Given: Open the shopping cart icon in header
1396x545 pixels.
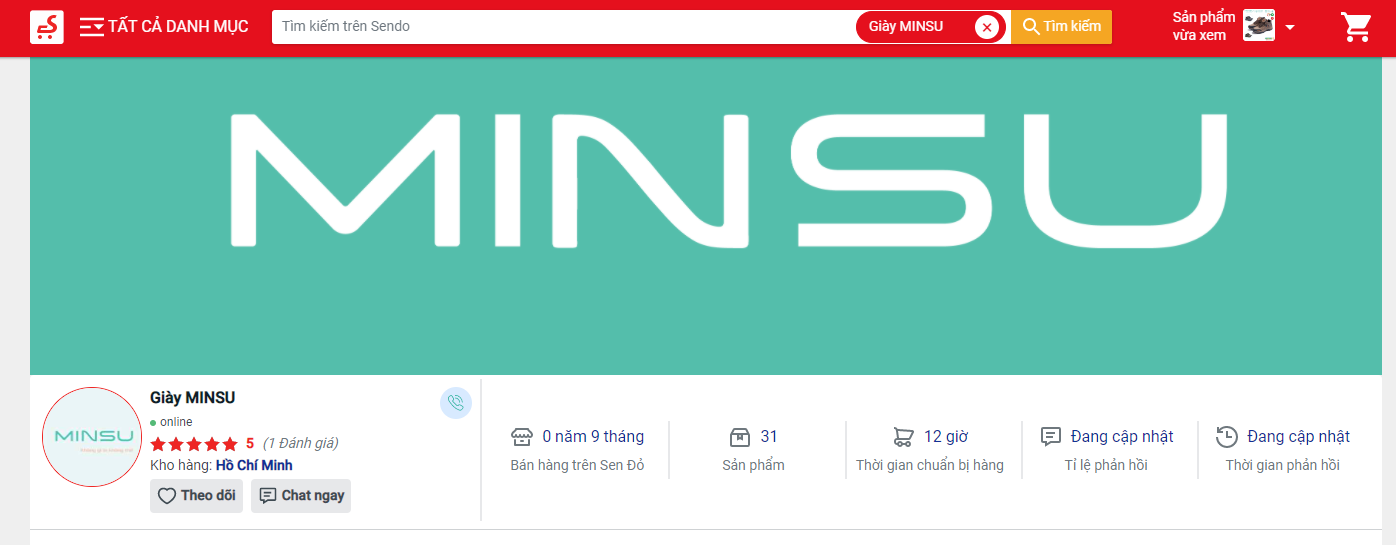Looking at the screenshot, I should [1356, 27].
